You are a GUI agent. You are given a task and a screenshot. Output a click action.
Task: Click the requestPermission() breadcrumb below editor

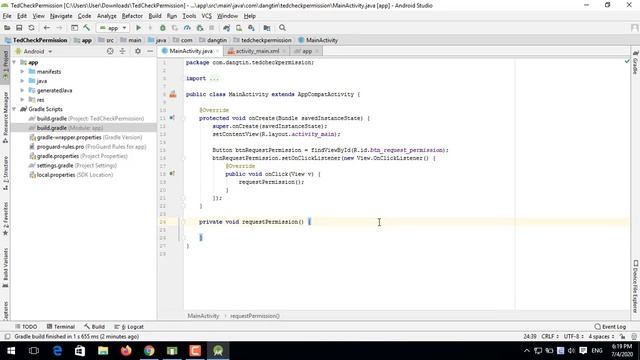255,316
